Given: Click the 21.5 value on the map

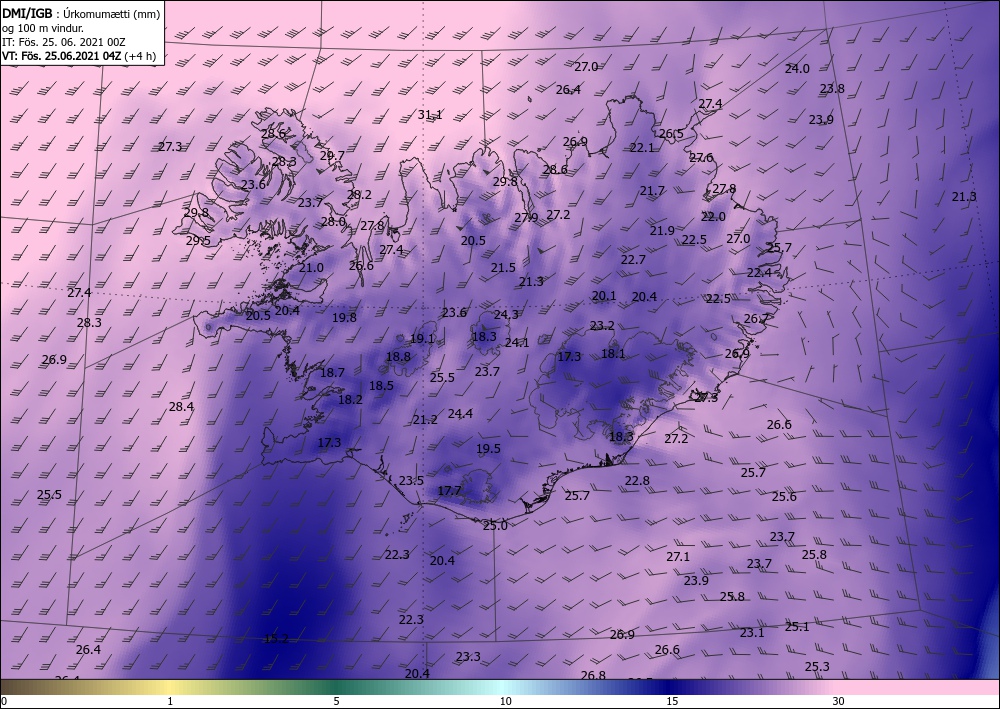Looking at the screenshot, I should point(503,268).
